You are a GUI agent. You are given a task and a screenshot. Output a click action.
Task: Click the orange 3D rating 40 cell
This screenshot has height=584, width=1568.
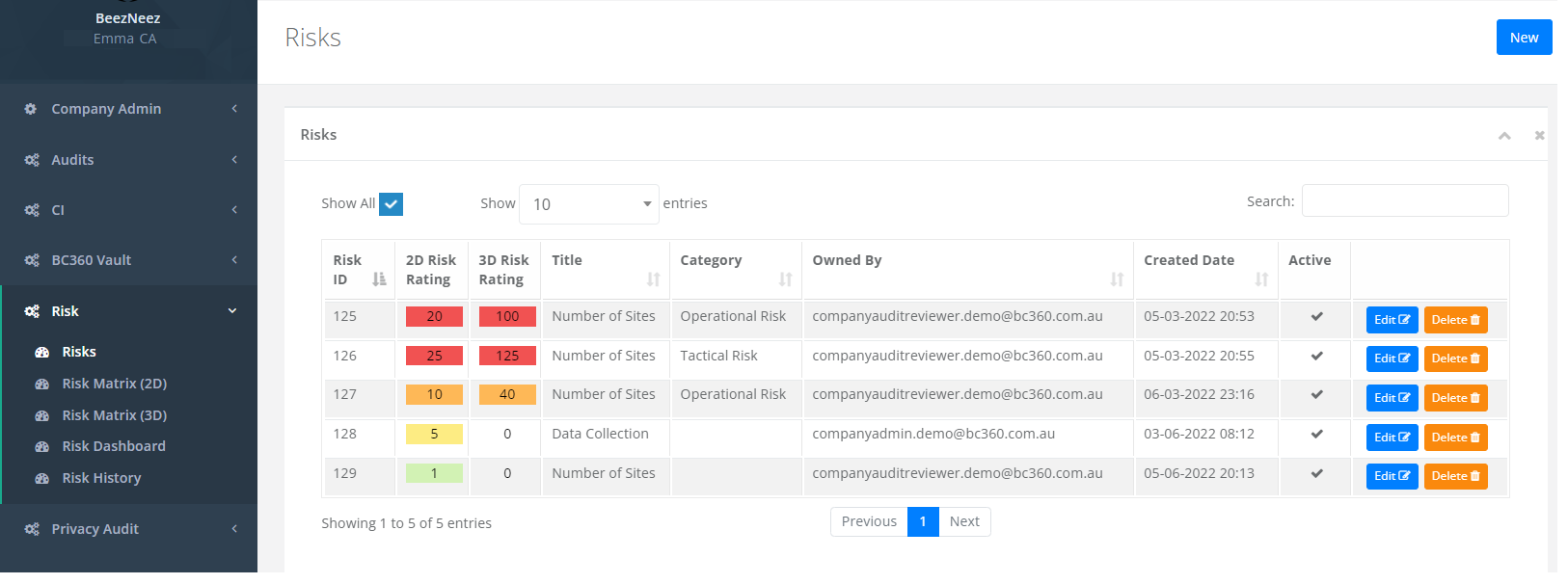[x=507, y=394]
